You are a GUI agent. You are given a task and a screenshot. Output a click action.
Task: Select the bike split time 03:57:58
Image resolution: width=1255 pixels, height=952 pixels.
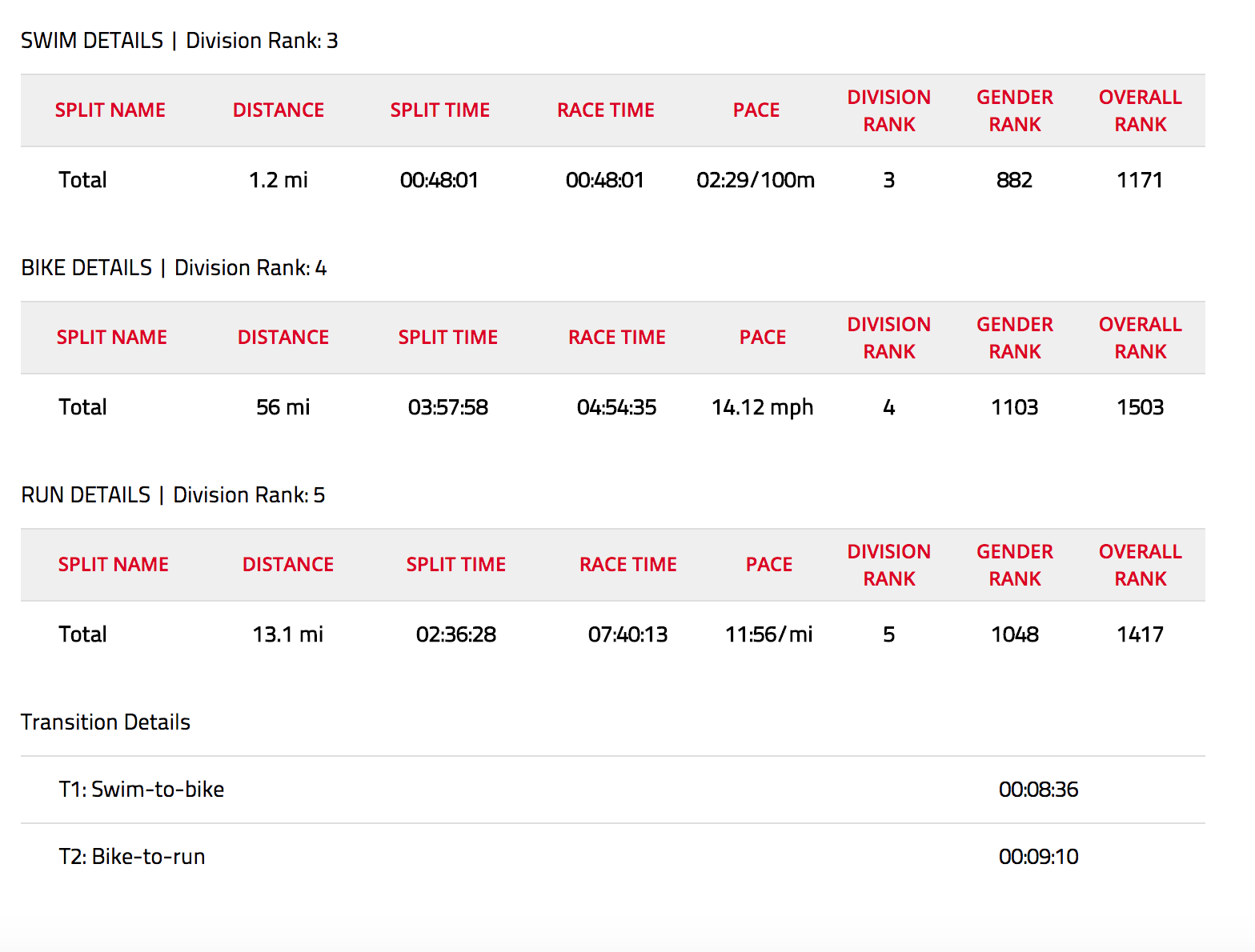(447, 407)
